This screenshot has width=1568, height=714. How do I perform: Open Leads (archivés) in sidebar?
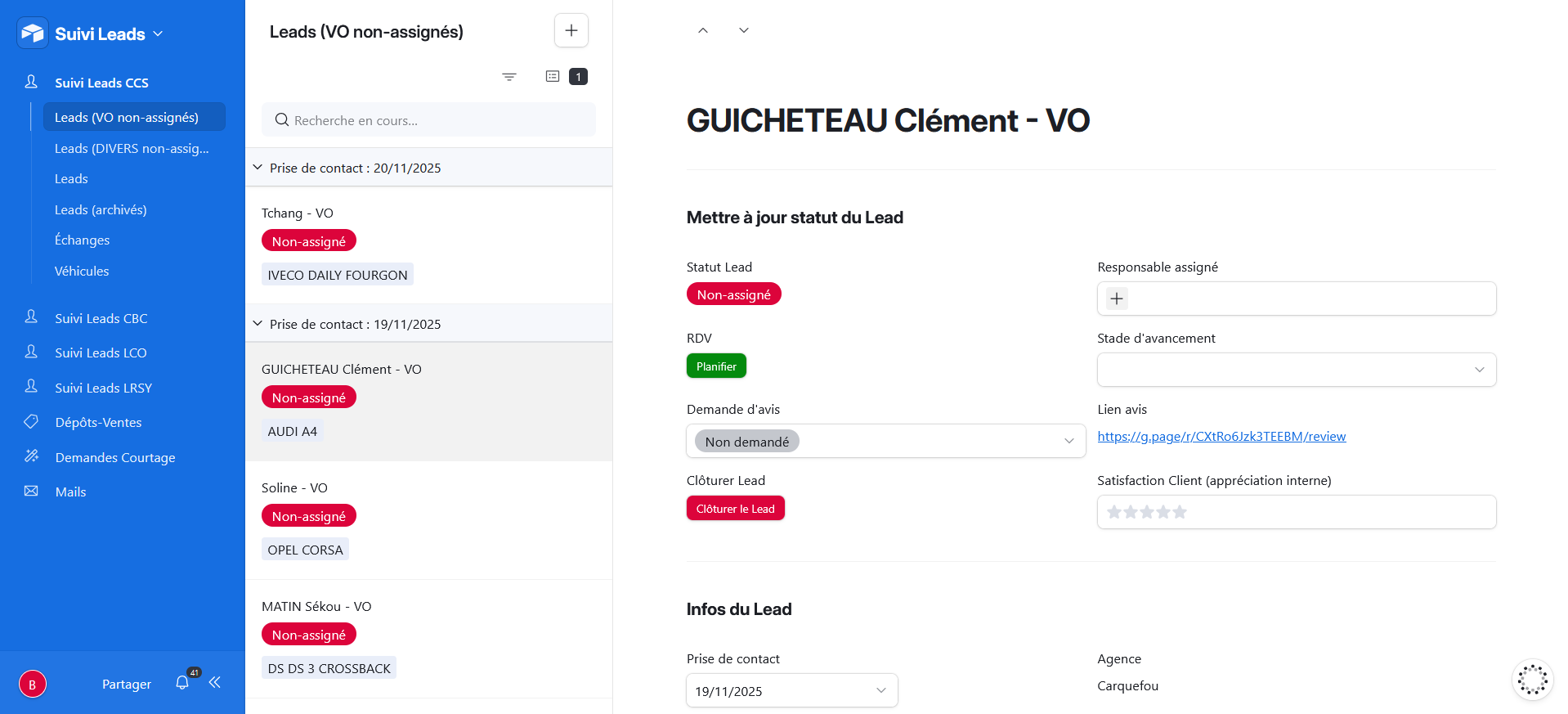click(x=101, y=210)
